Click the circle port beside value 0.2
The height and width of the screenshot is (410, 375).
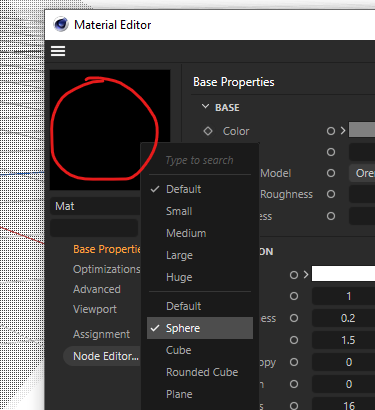(294, 318)
